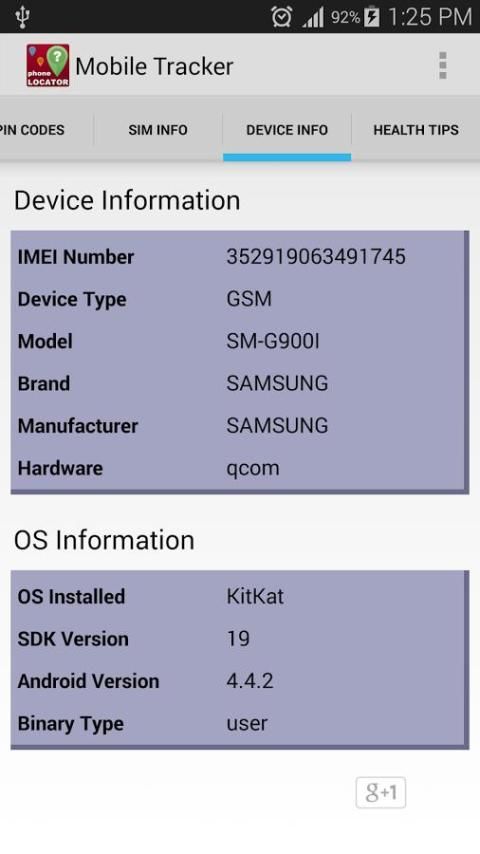Viewport: 480px width, 854px height.
Task: Tap the Device Information heading
Action: click(127, 200)
